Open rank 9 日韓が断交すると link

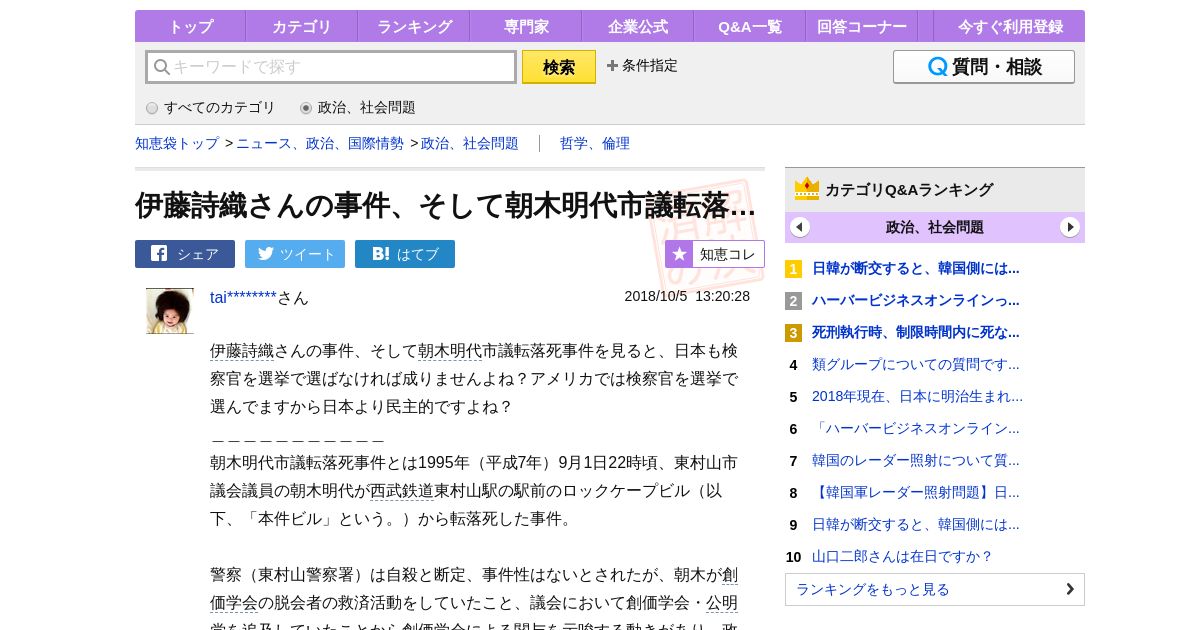tap(916, 524)
